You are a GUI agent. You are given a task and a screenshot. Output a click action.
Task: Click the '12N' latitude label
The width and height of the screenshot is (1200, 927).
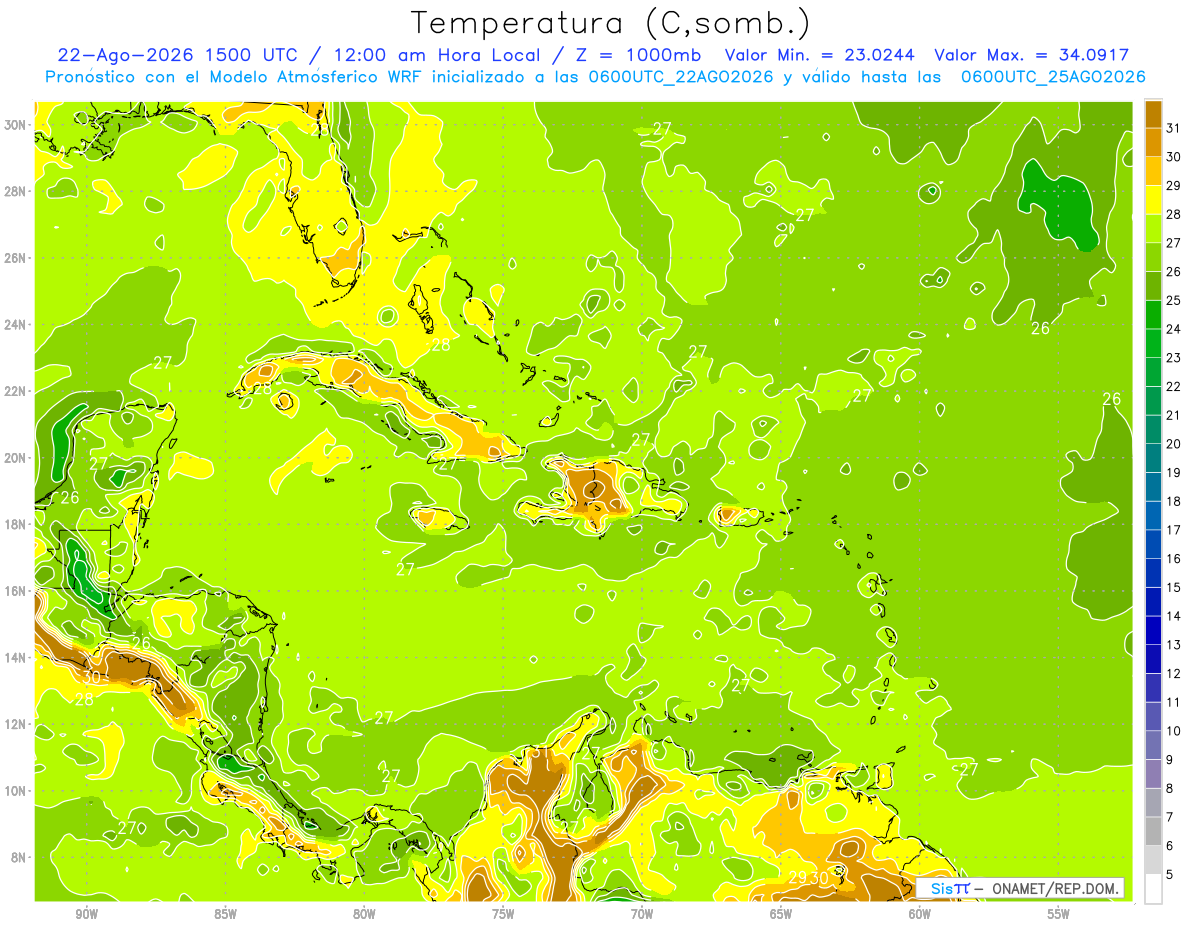click(17, 724)
